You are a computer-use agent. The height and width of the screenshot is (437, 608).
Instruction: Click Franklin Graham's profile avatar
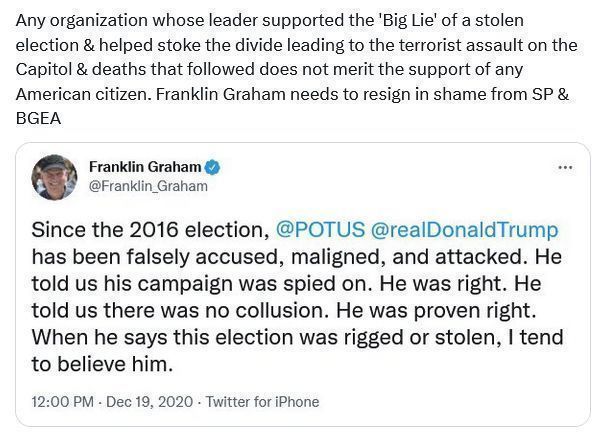point(54,177)
